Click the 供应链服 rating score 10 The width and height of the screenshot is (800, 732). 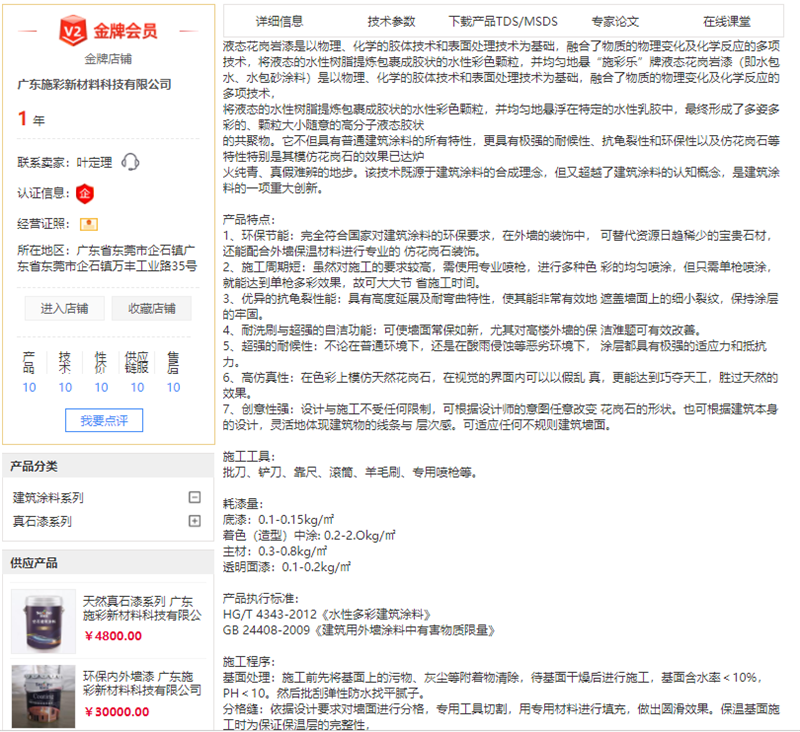pos(137,387)
